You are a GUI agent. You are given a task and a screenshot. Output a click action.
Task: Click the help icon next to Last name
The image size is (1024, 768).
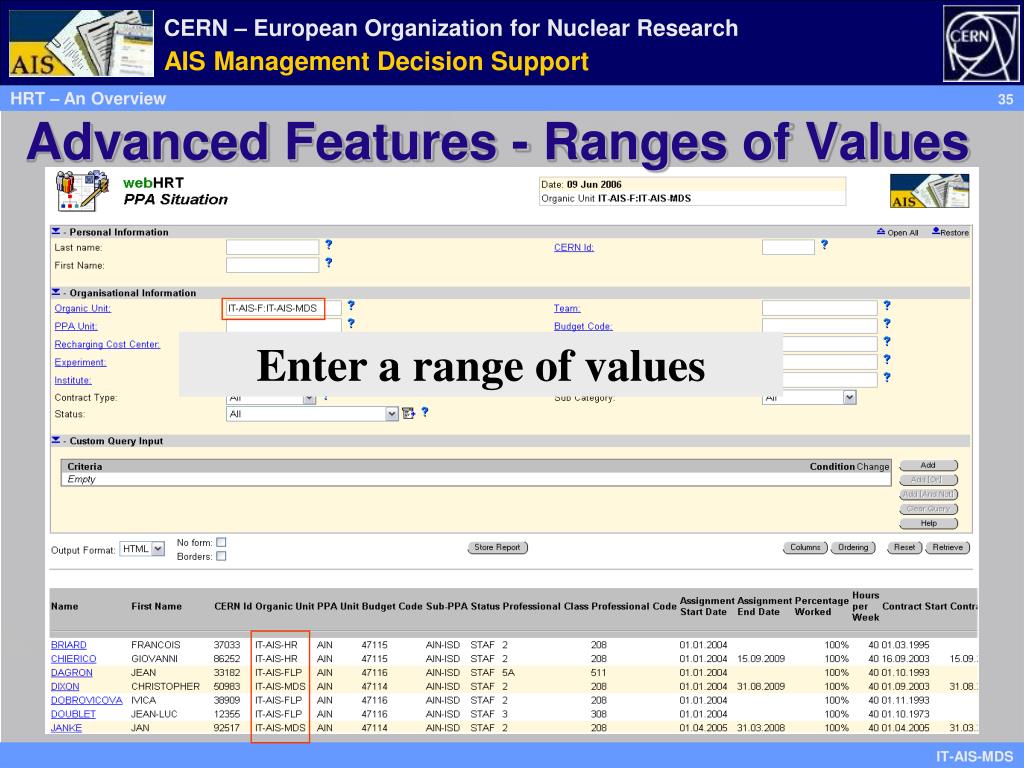[328, 245]
